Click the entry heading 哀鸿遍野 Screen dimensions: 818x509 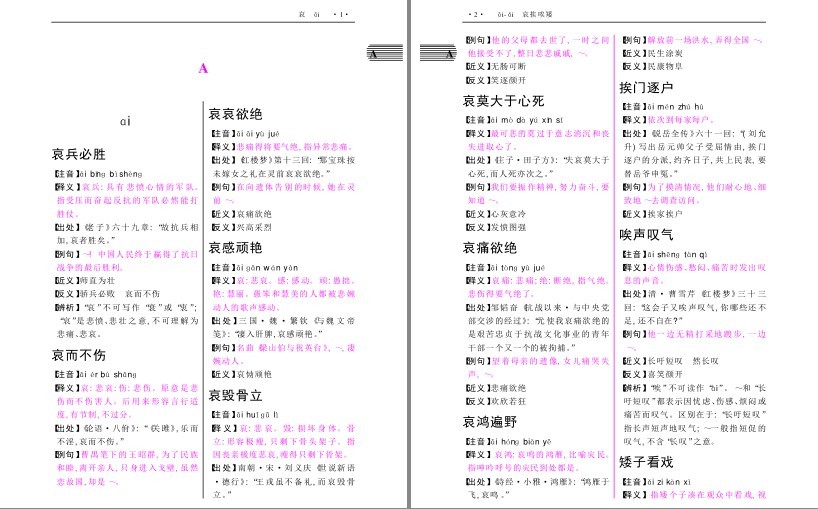click(490, 422)
